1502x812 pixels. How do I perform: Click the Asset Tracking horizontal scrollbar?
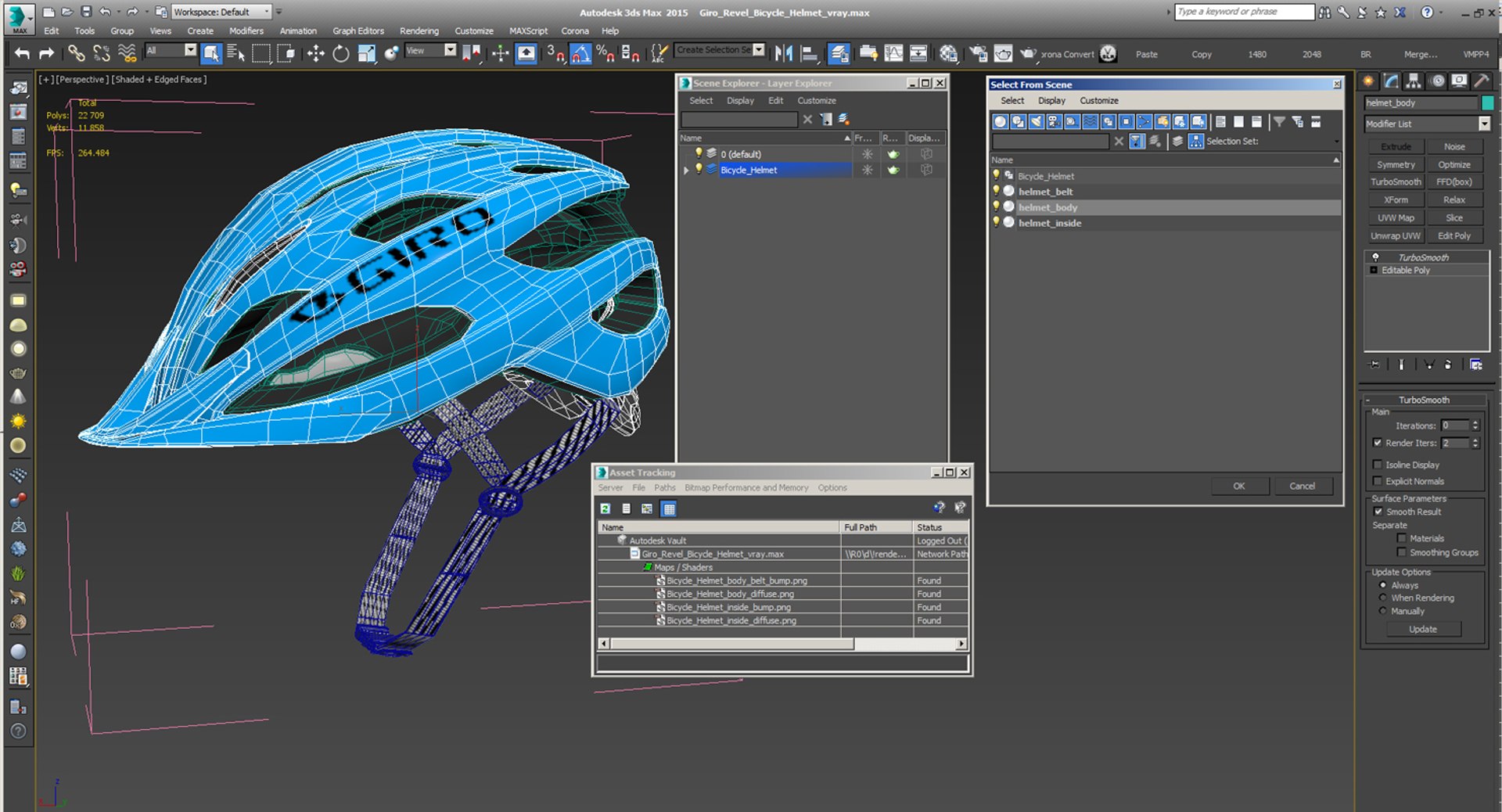pyautogui.click(x=732, y=644)
